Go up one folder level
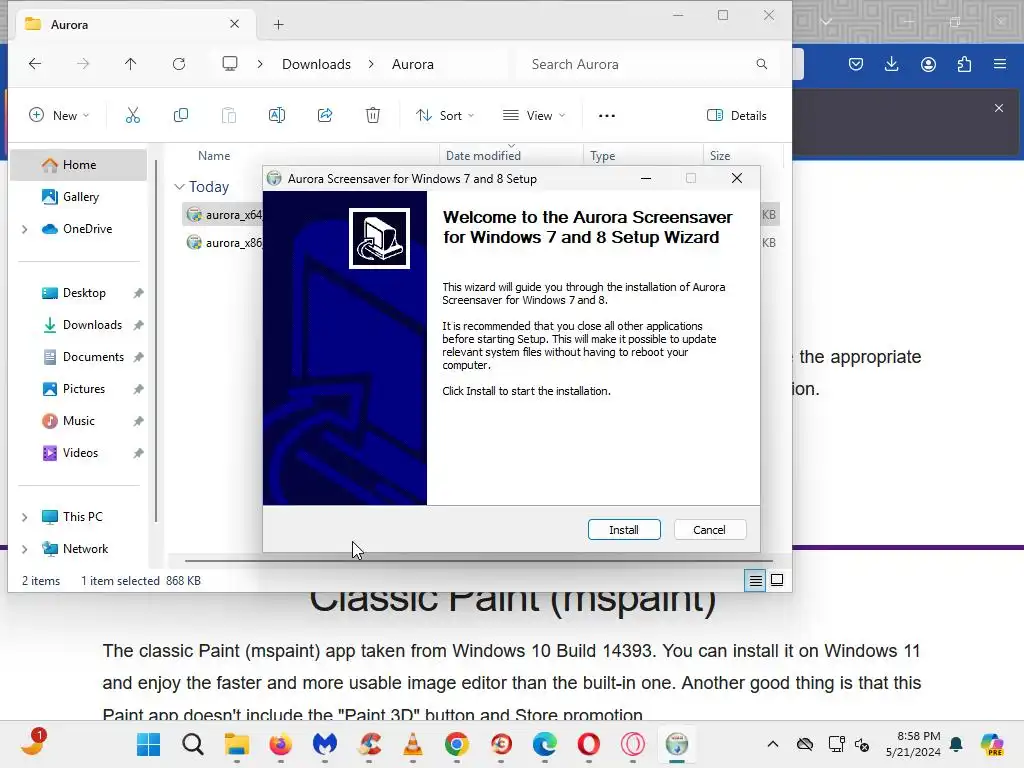Viewport: 1024px width, 768px height. 131,64
